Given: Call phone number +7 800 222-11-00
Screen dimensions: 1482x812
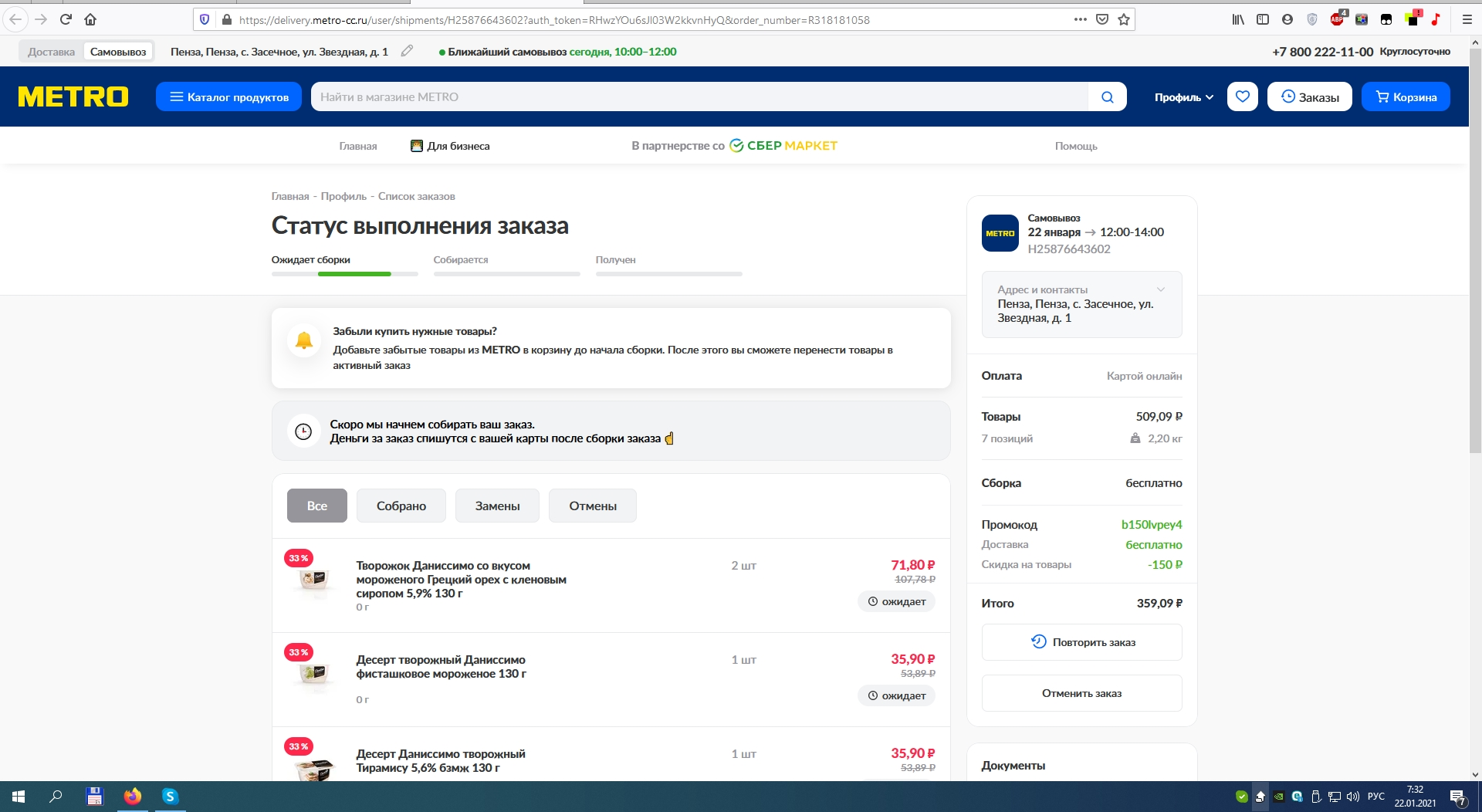Looking at the screenshot, I should [x=1322, y=52].
